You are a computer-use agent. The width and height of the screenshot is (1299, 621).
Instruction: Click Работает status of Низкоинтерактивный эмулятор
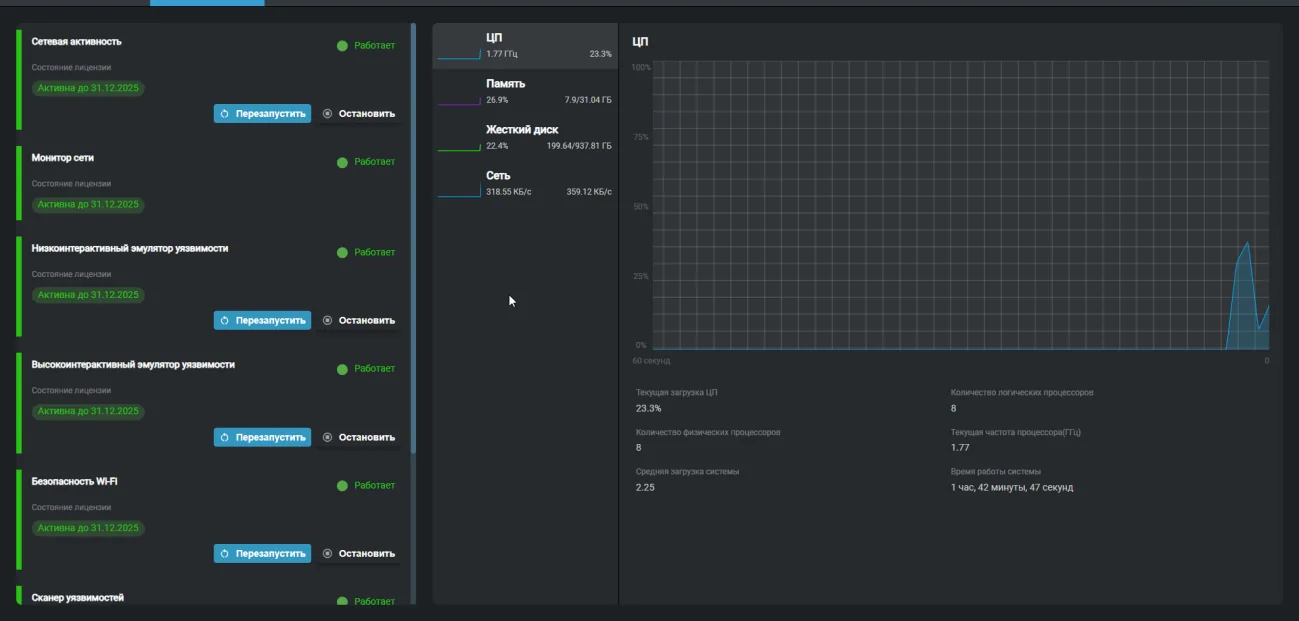tap(366, 253)
